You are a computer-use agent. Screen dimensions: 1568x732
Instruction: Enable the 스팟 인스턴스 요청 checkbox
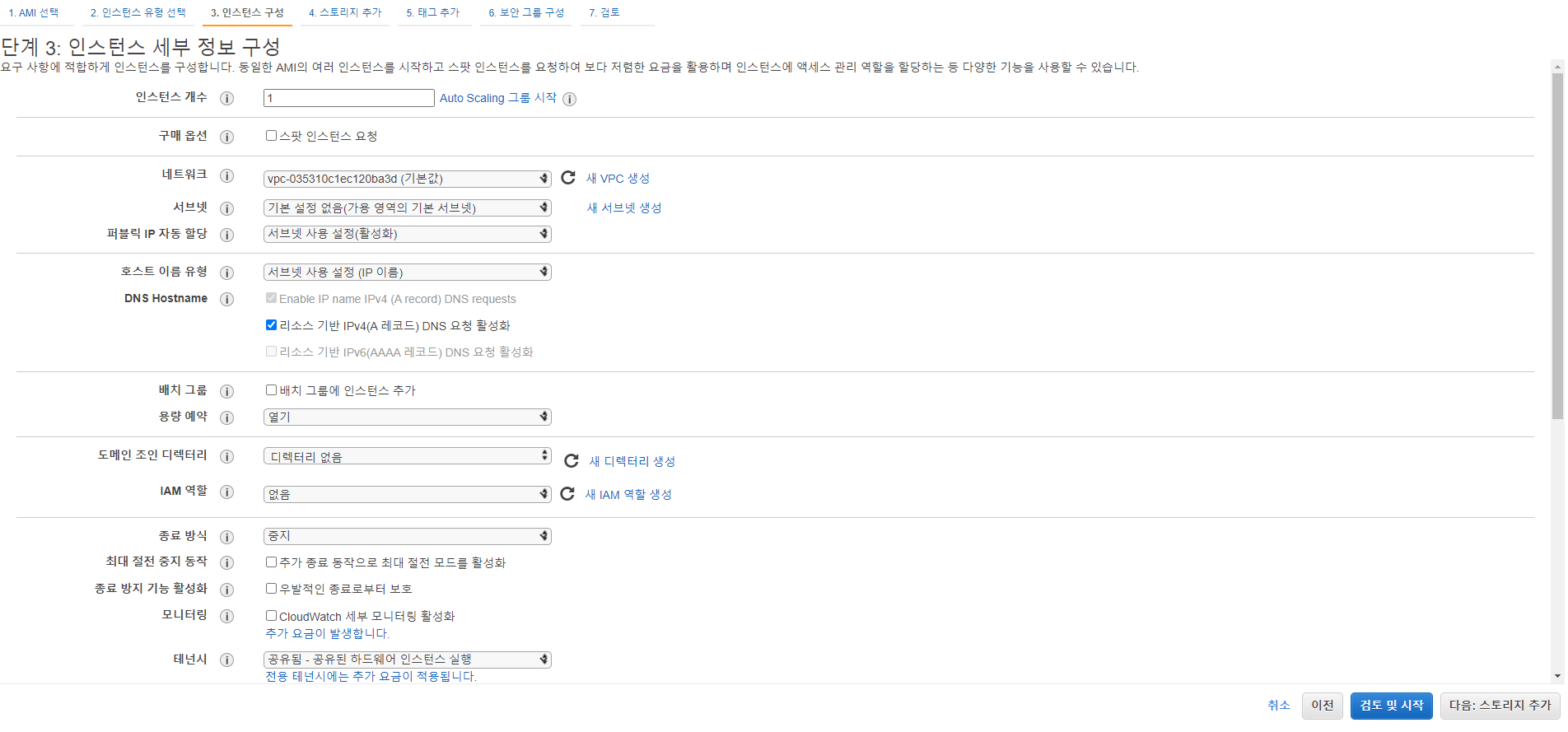(x=271, y=136)
